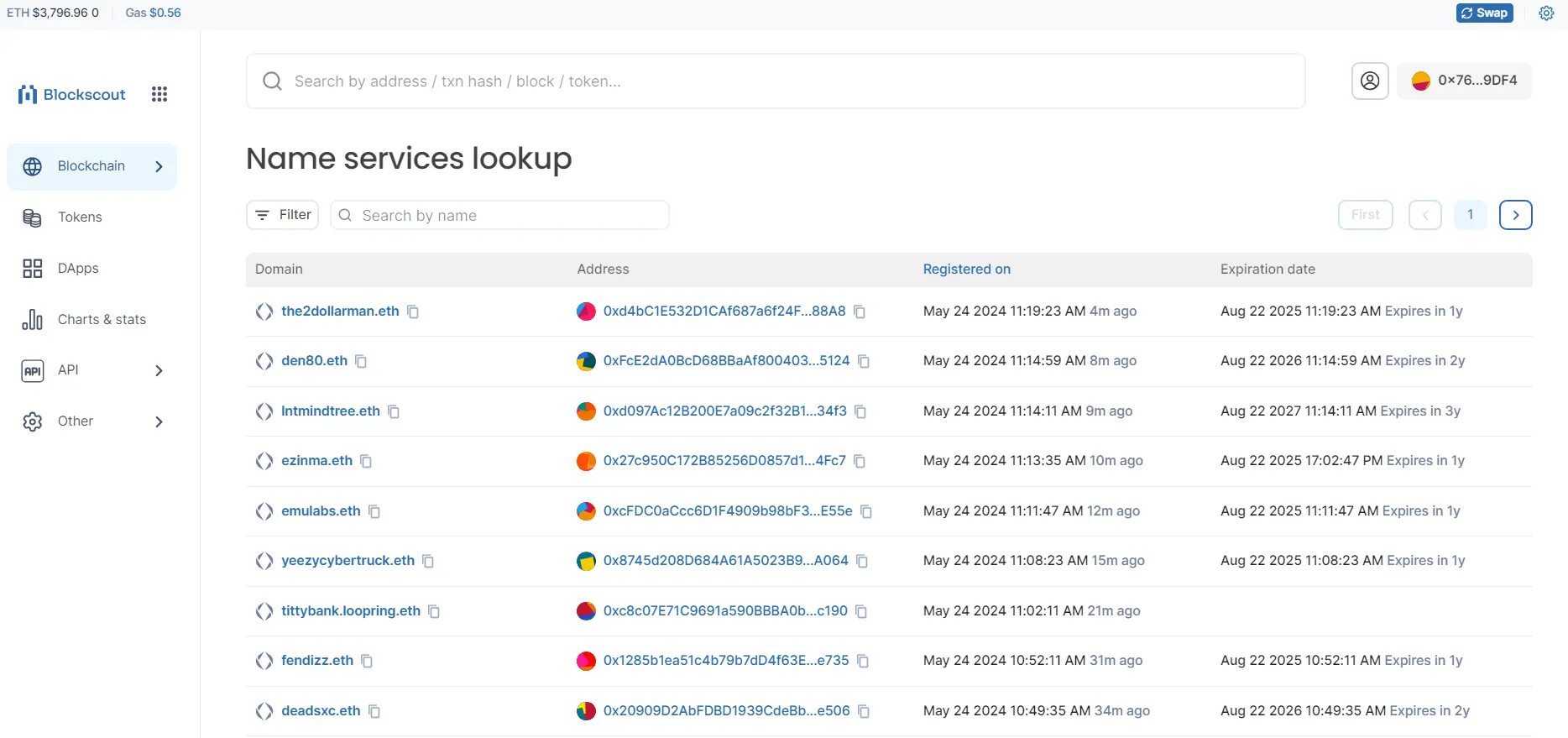Image resolution: width=1568 pixels, height=738 pixels.
Task: Open den80.eth domain
Action: coord(314,360)
